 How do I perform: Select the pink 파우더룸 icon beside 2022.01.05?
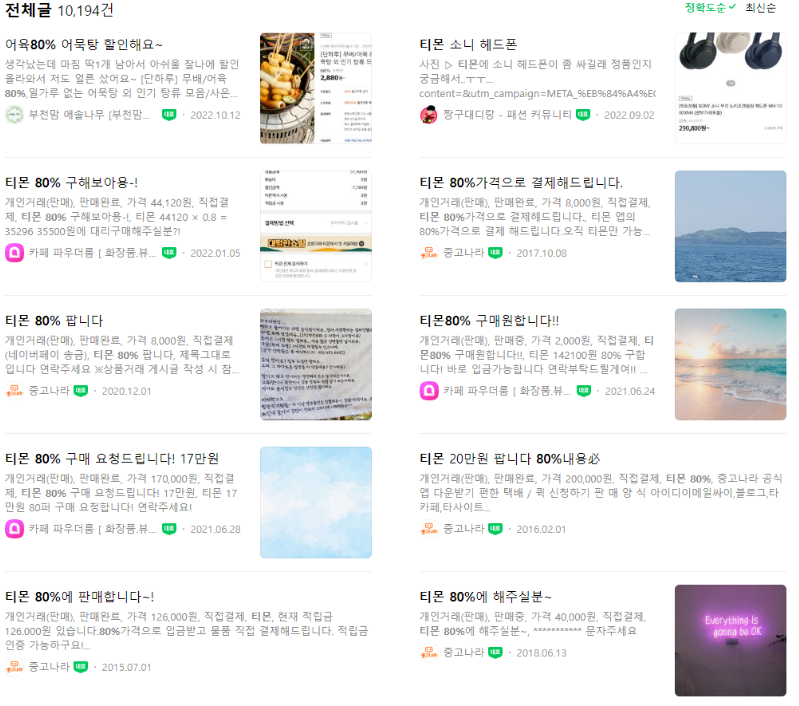click(x=14, y=253)
